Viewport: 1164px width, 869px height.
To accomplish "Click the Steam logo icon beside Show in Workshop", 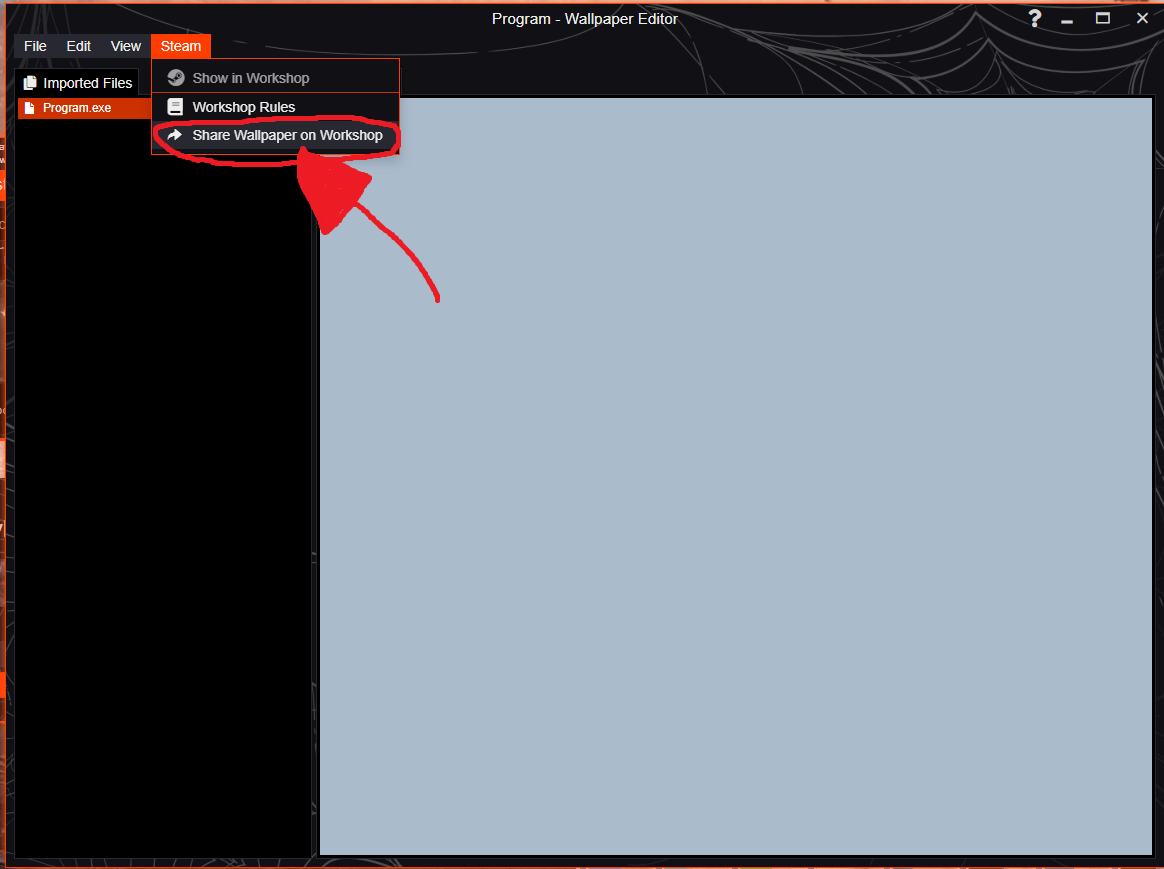I will coord(175,78).
